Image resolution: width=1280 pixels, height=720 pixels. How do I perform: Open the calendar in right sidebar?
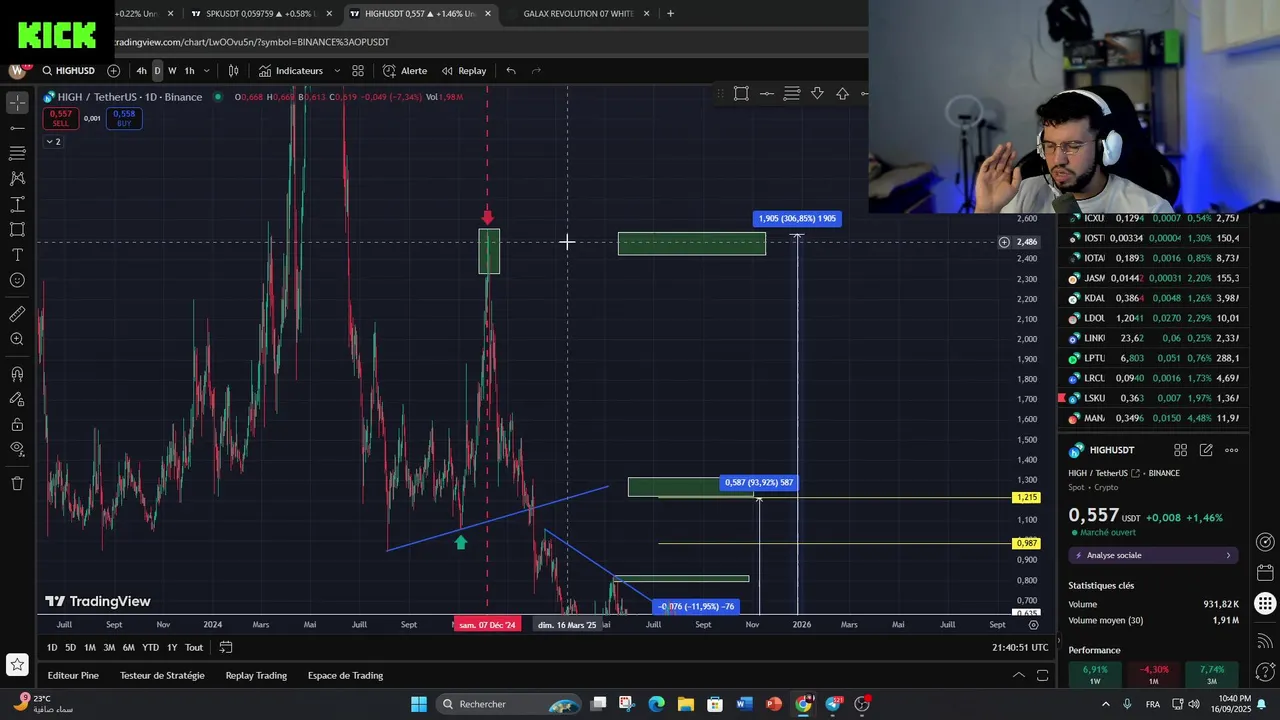tap(1265, 573)
